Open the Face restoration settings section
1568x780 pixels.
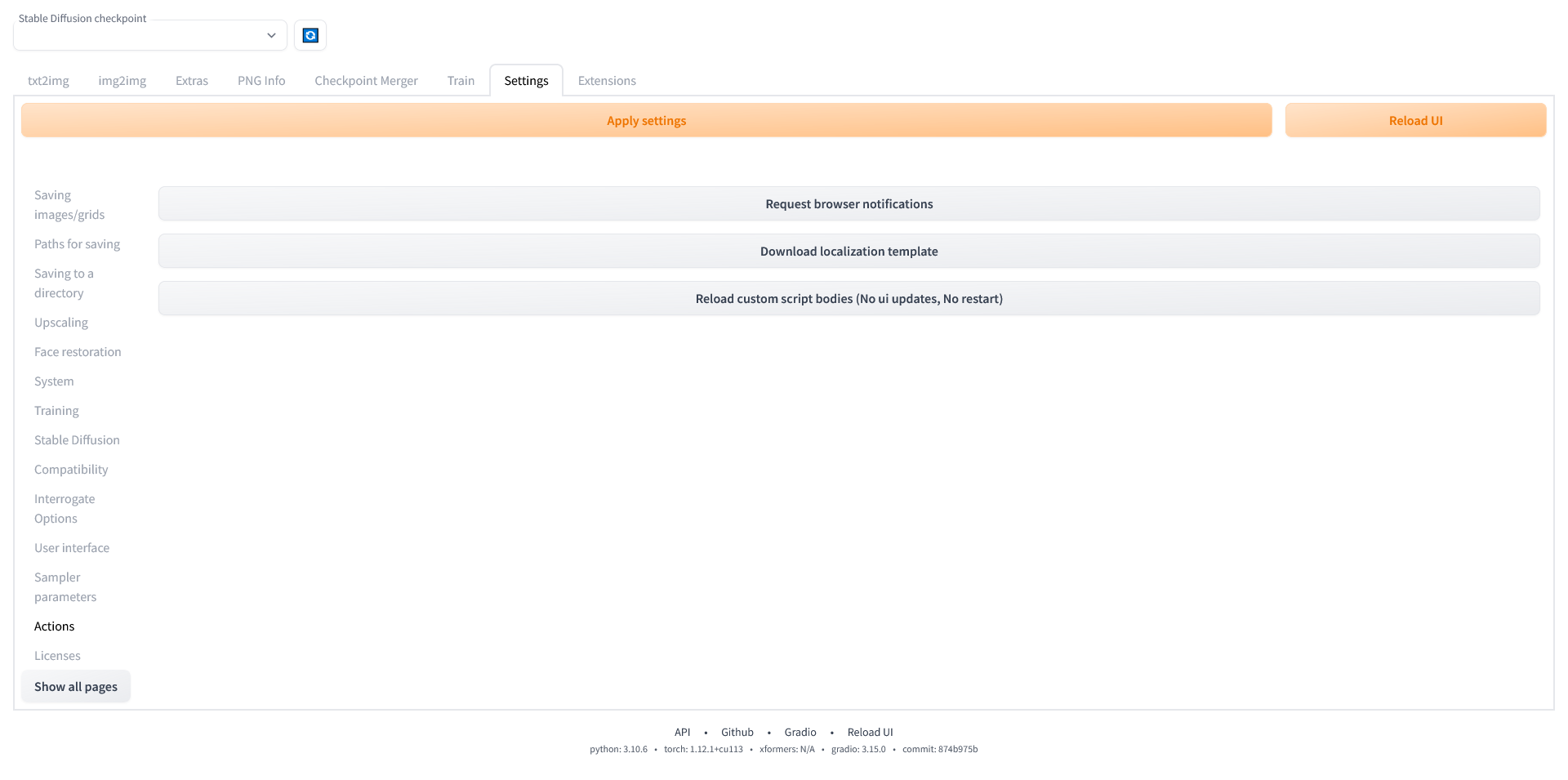pyautogui.click(x=78, y=351)
